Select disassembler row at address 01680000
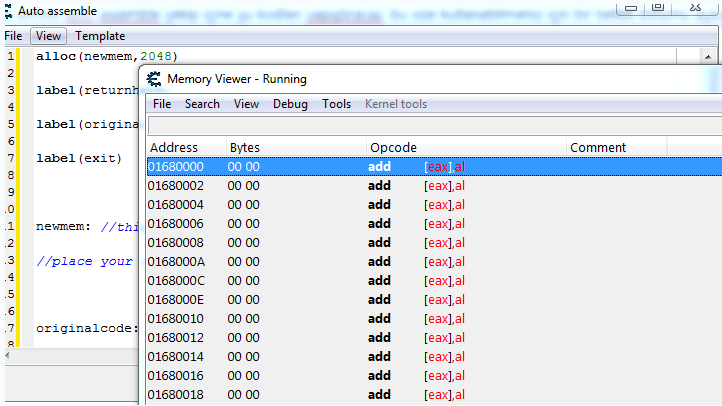This screenshot has height=406, width=722. 434,167
